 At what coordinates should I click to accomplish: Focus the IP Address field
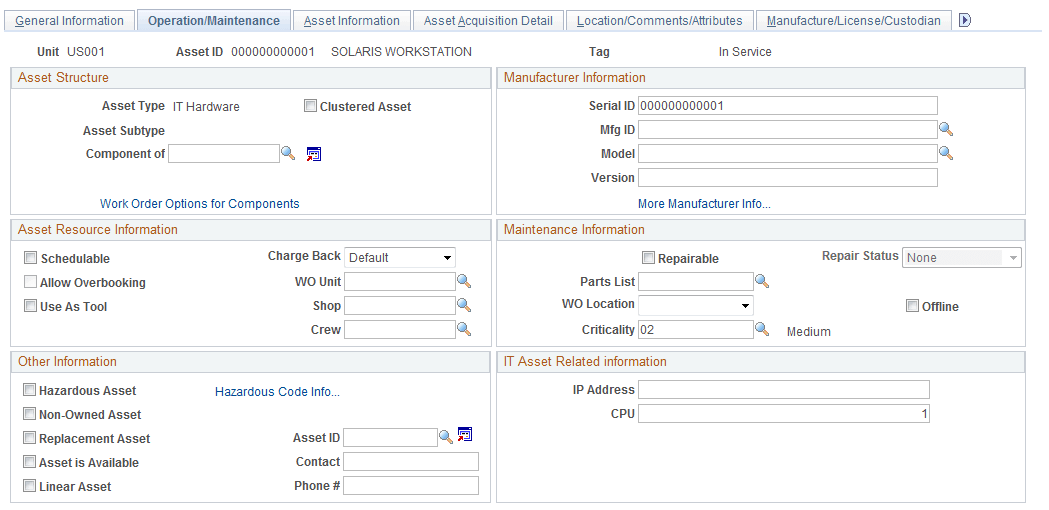pos(784,390)
